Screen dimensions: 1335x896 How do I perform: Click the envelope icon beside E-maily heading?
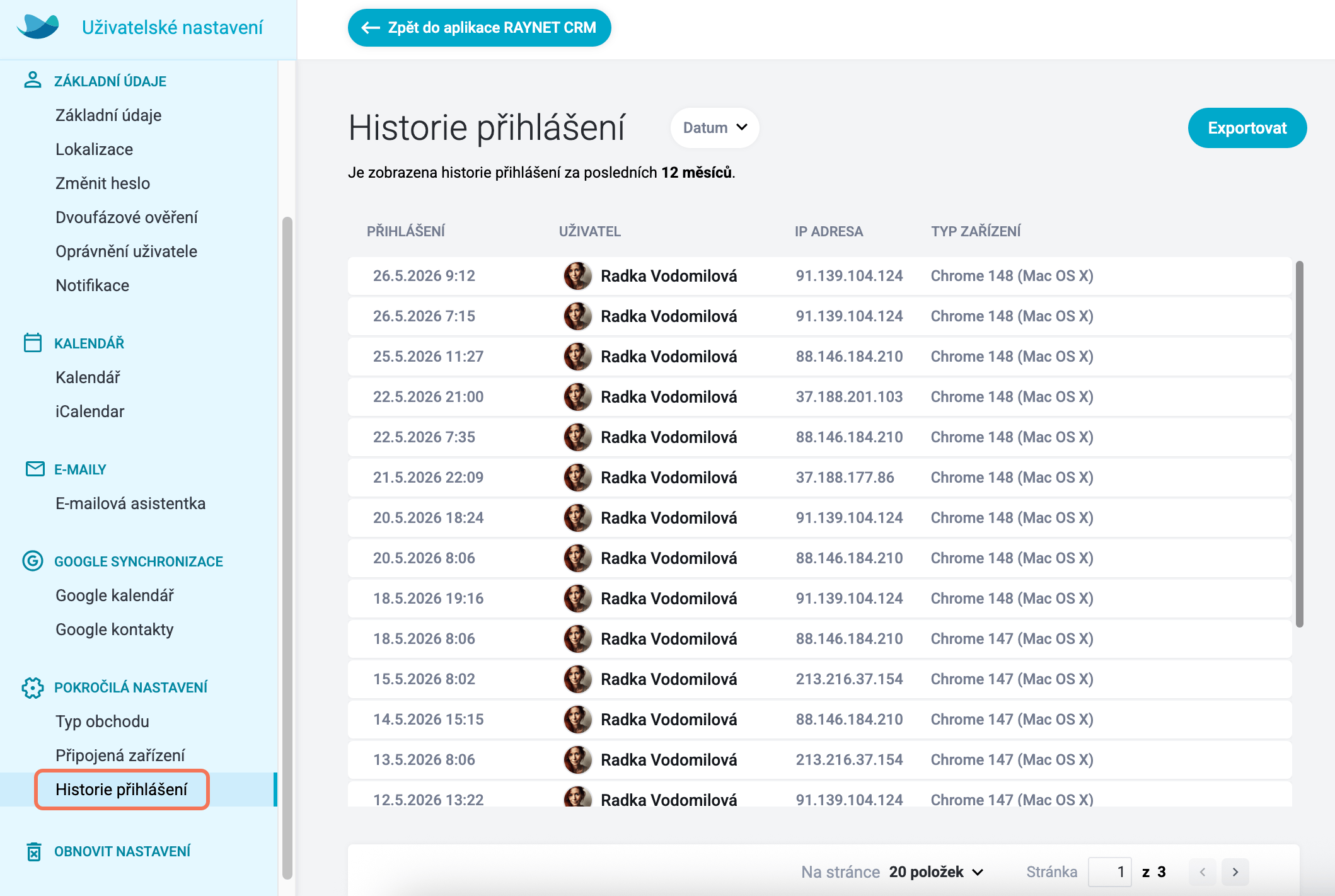(x=35, y=469)
